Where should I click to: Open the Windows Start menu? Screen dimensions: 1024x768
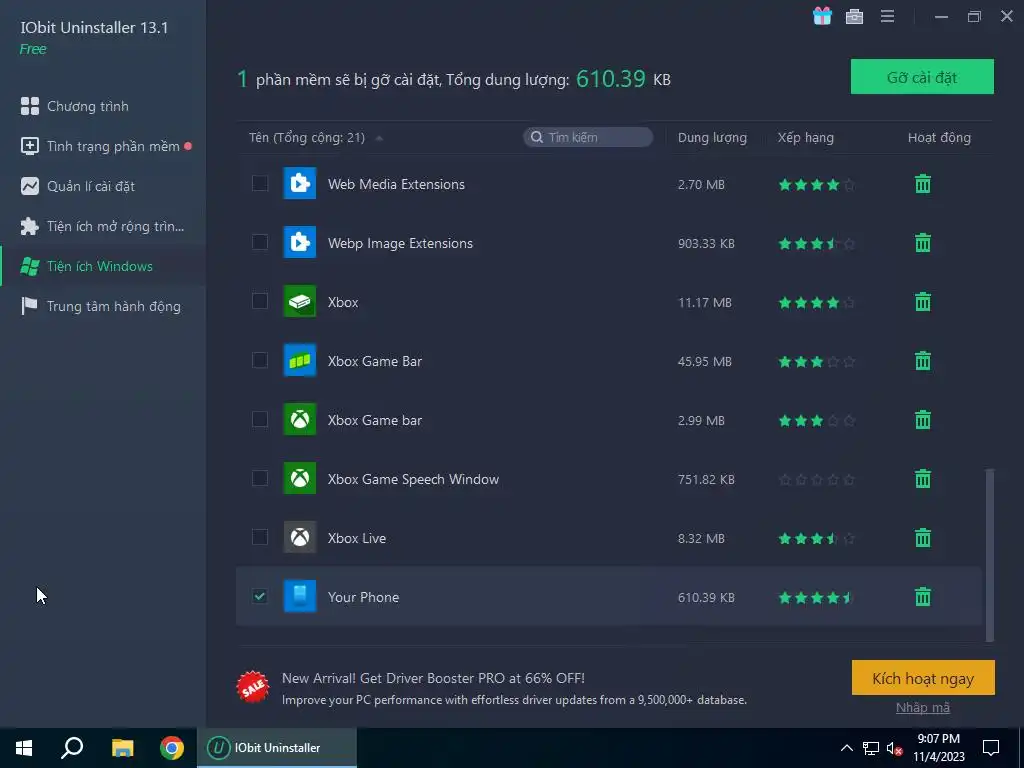click(24, 748)
